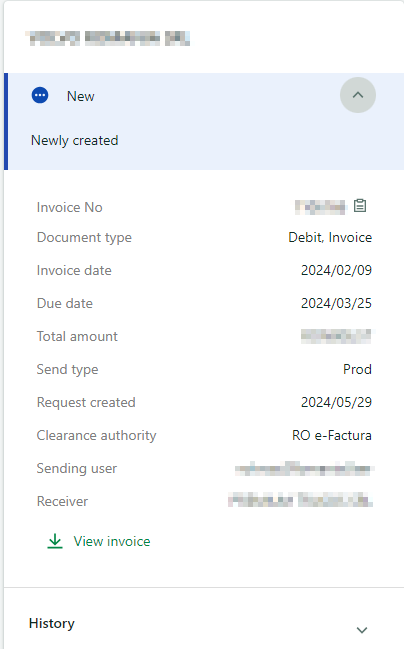Click the blue ellipsis status icon
The width and height of the screenshot is (404, 649).
[x=40, y=96]
